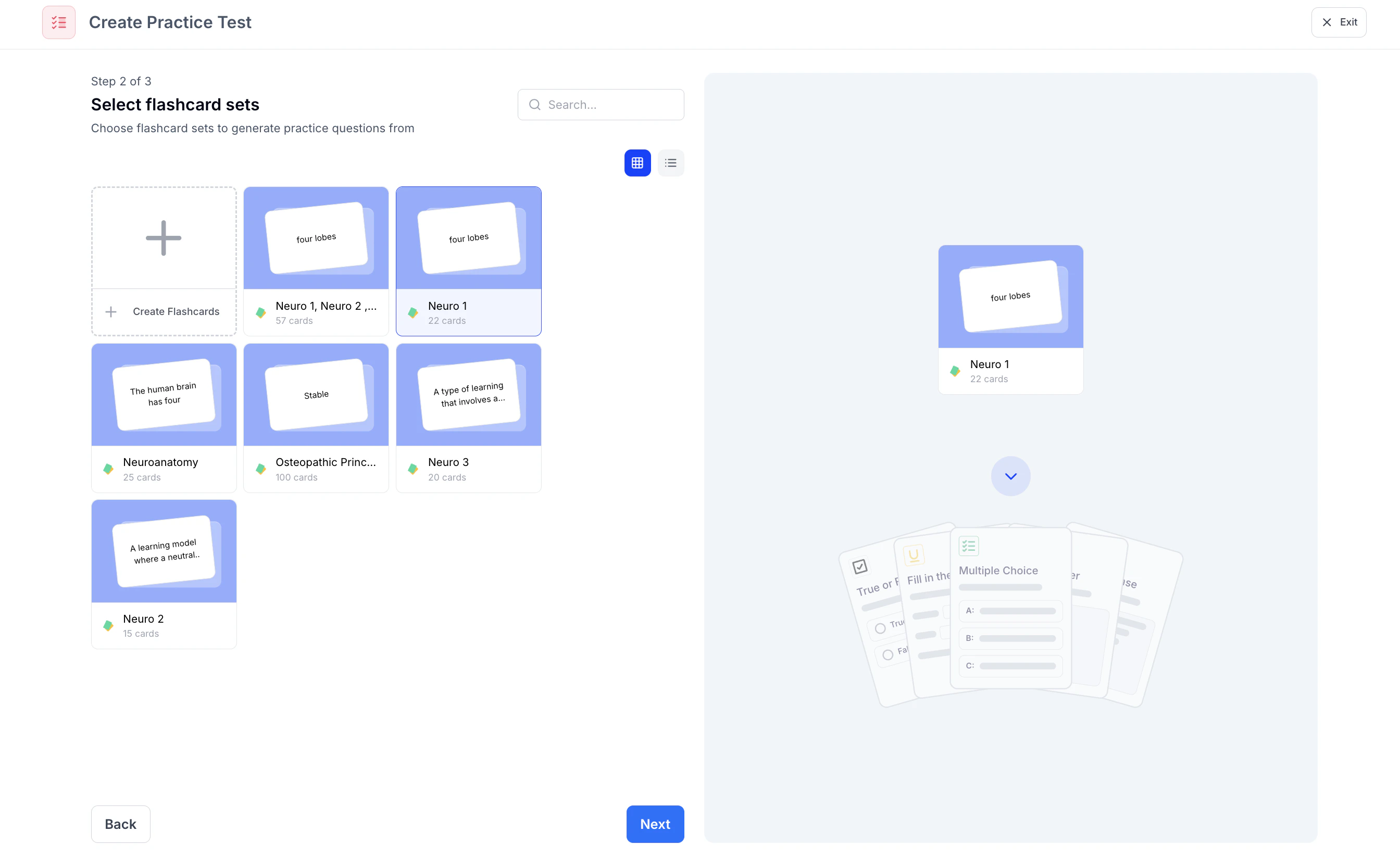This screenshot has height=857, width=1400.
Task: Click the down chevron circle in preview
Action: [1010, 476]
